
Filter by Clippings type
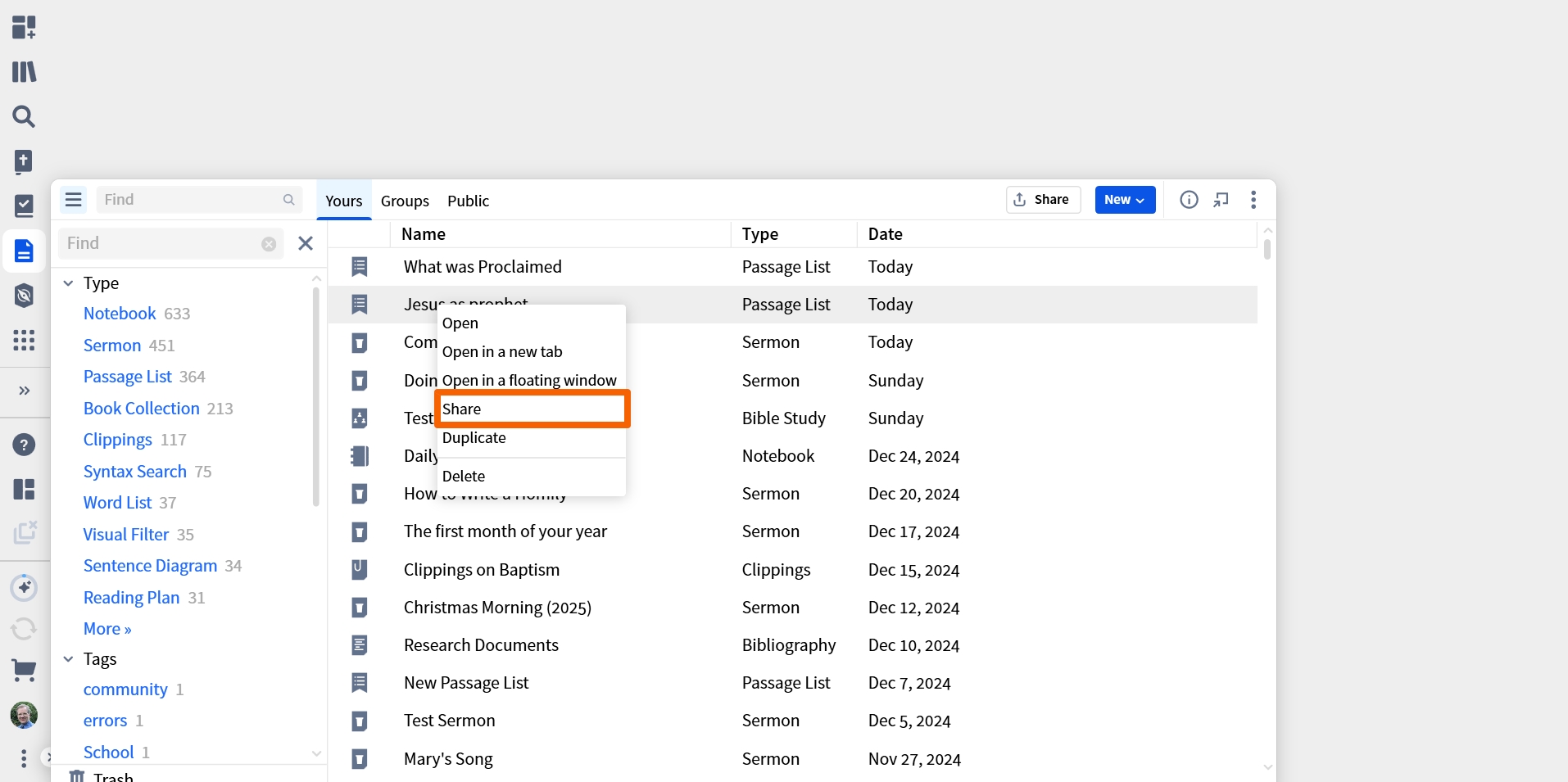118,440
